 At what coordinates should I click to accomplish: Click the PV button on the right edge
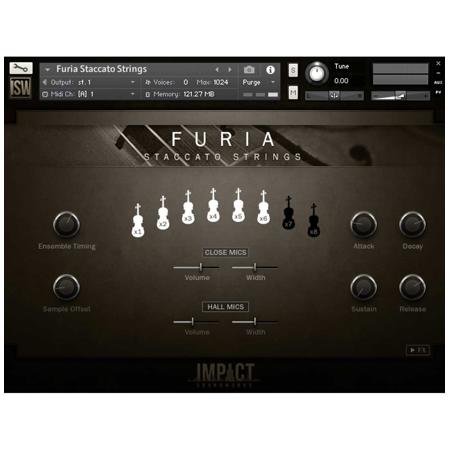tap(438, 92)
